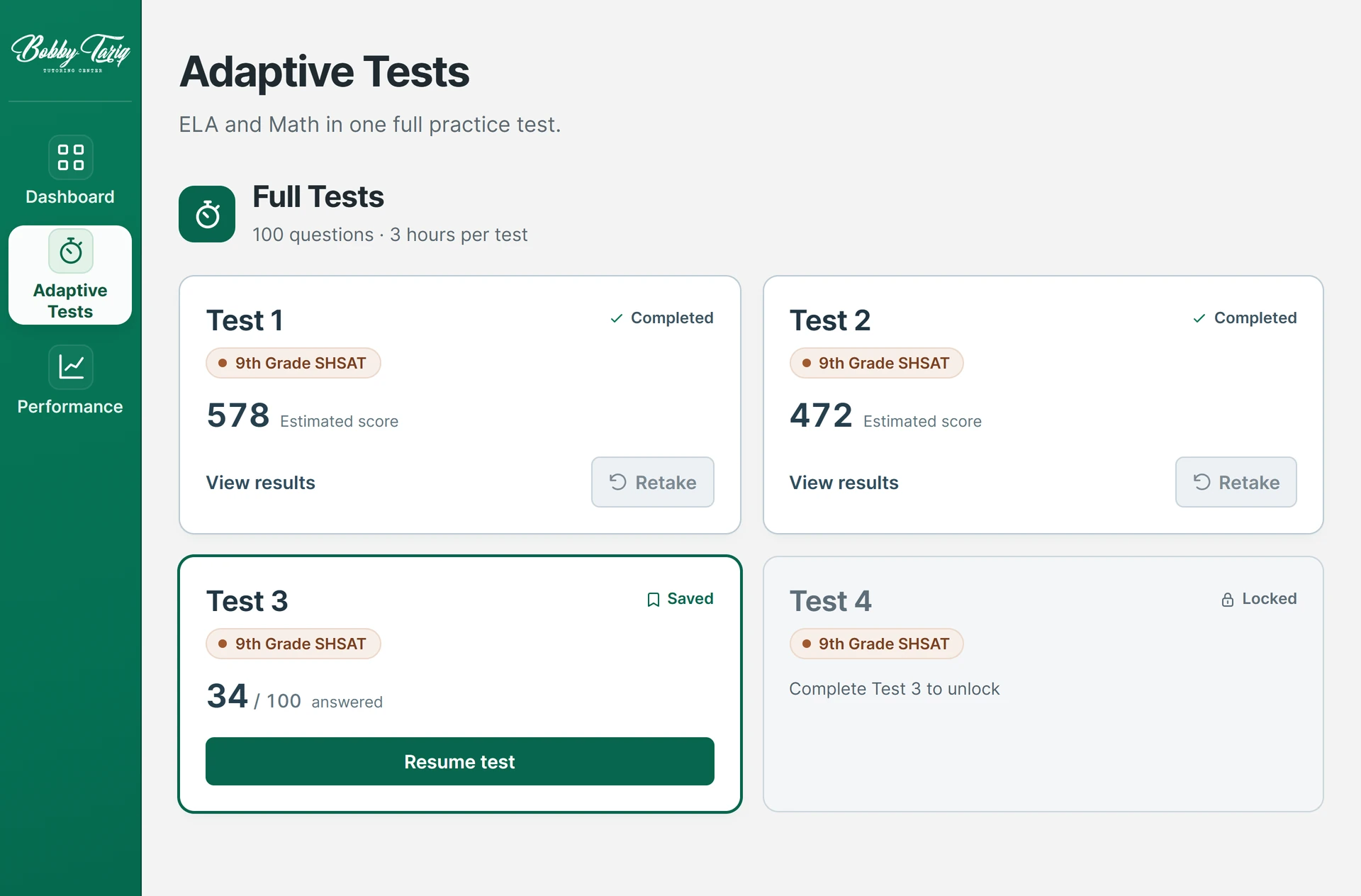The height and width of the screenshot is (896, 1361).
Task: Retake Test 2
Action: (1236, 482)
